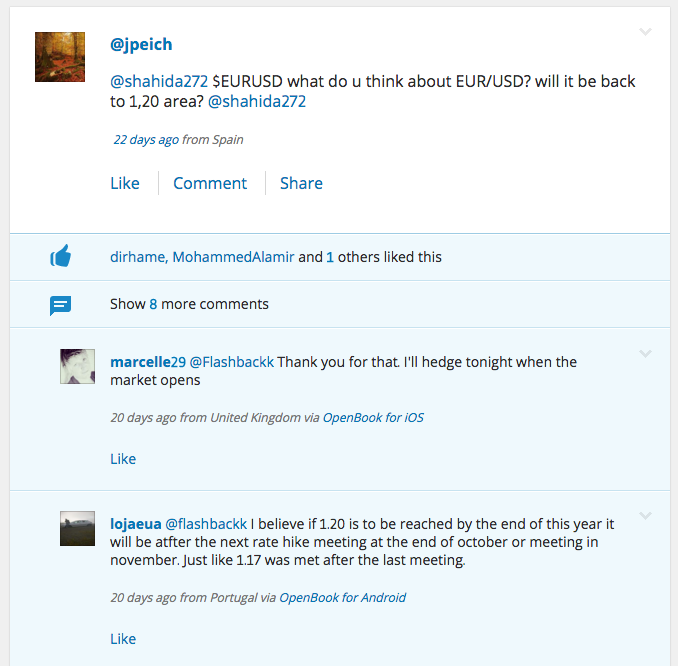Like marcelle29's comment
The height and width of the screenshot is (666, 678).
pos(123,459)
